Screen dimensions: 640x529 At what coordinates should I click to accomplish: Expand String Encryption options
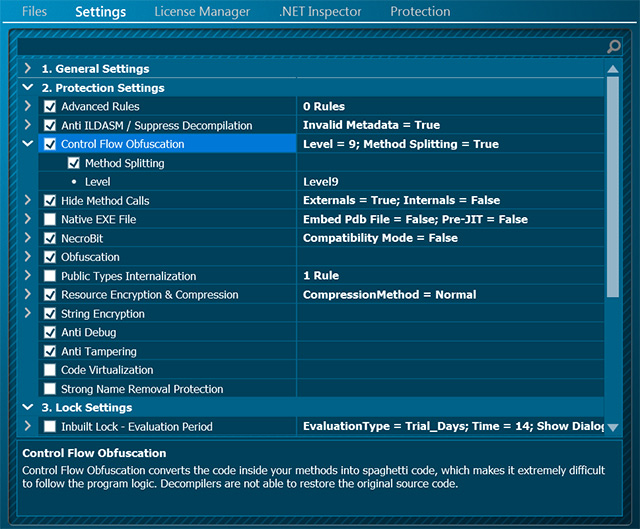28,313
